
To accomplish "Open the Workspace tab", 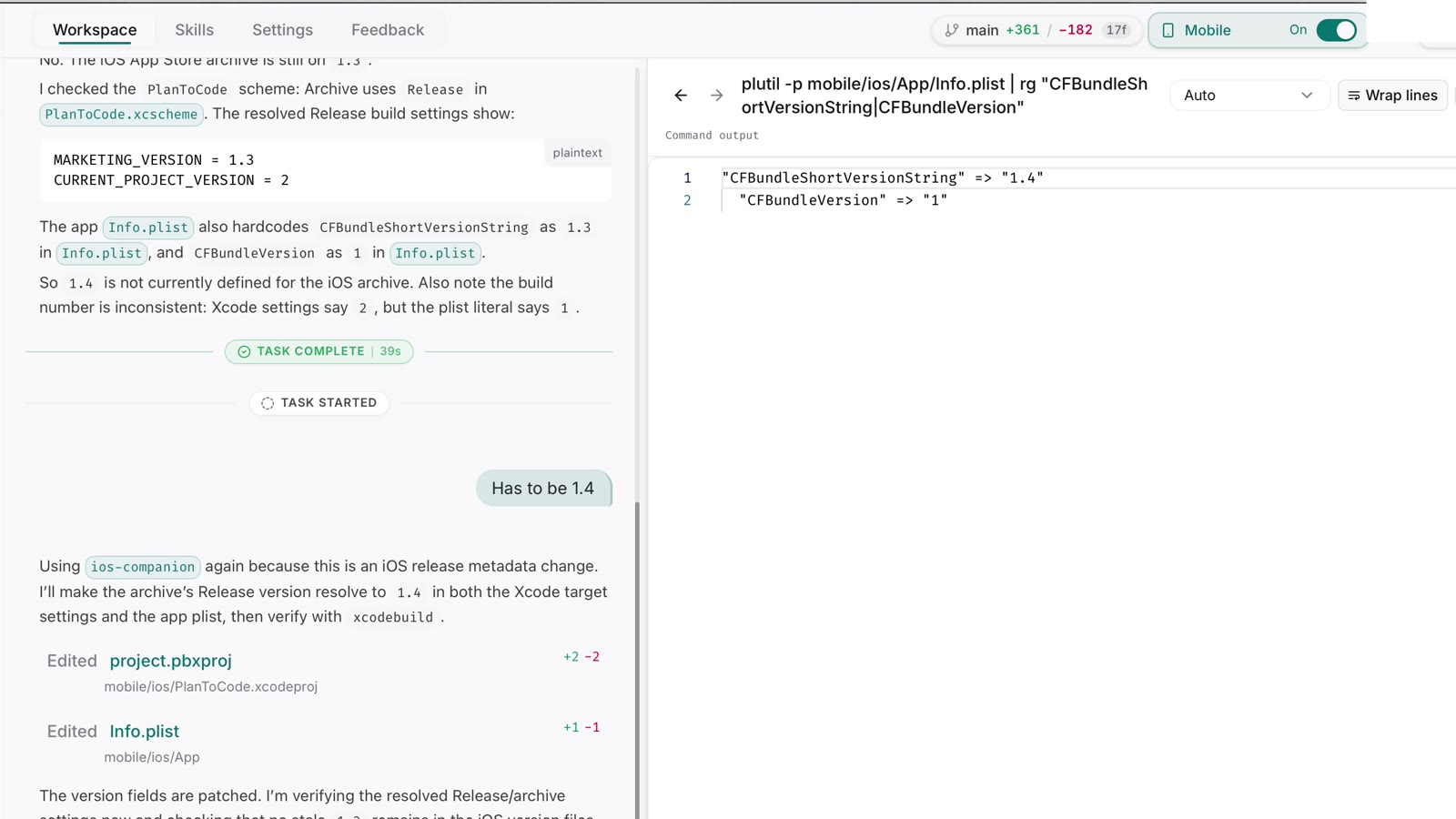I will click(95, 30).
